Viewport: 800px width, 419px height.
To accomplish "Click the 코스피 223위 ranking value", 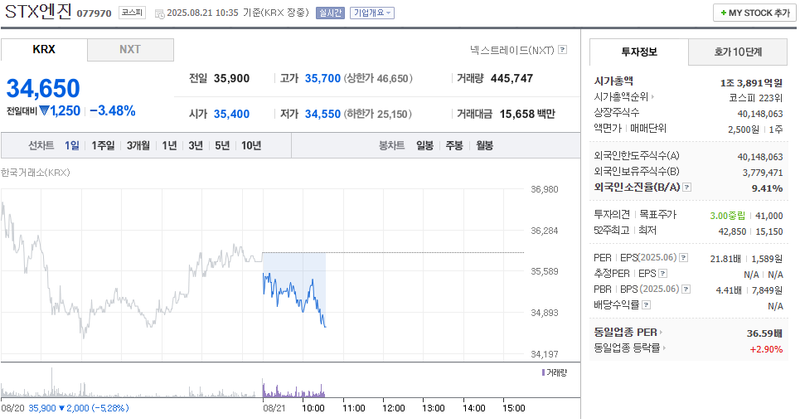I will point(756,98).
